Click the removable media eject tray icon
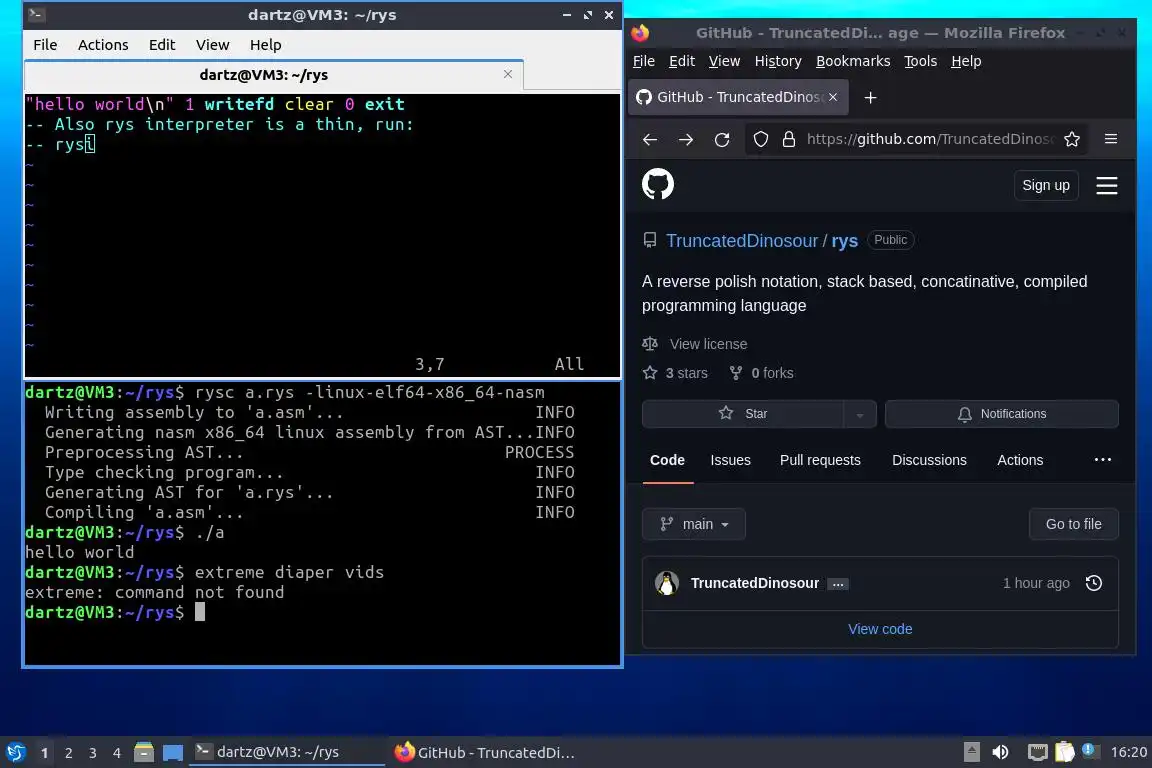 [x=971, y=752]
